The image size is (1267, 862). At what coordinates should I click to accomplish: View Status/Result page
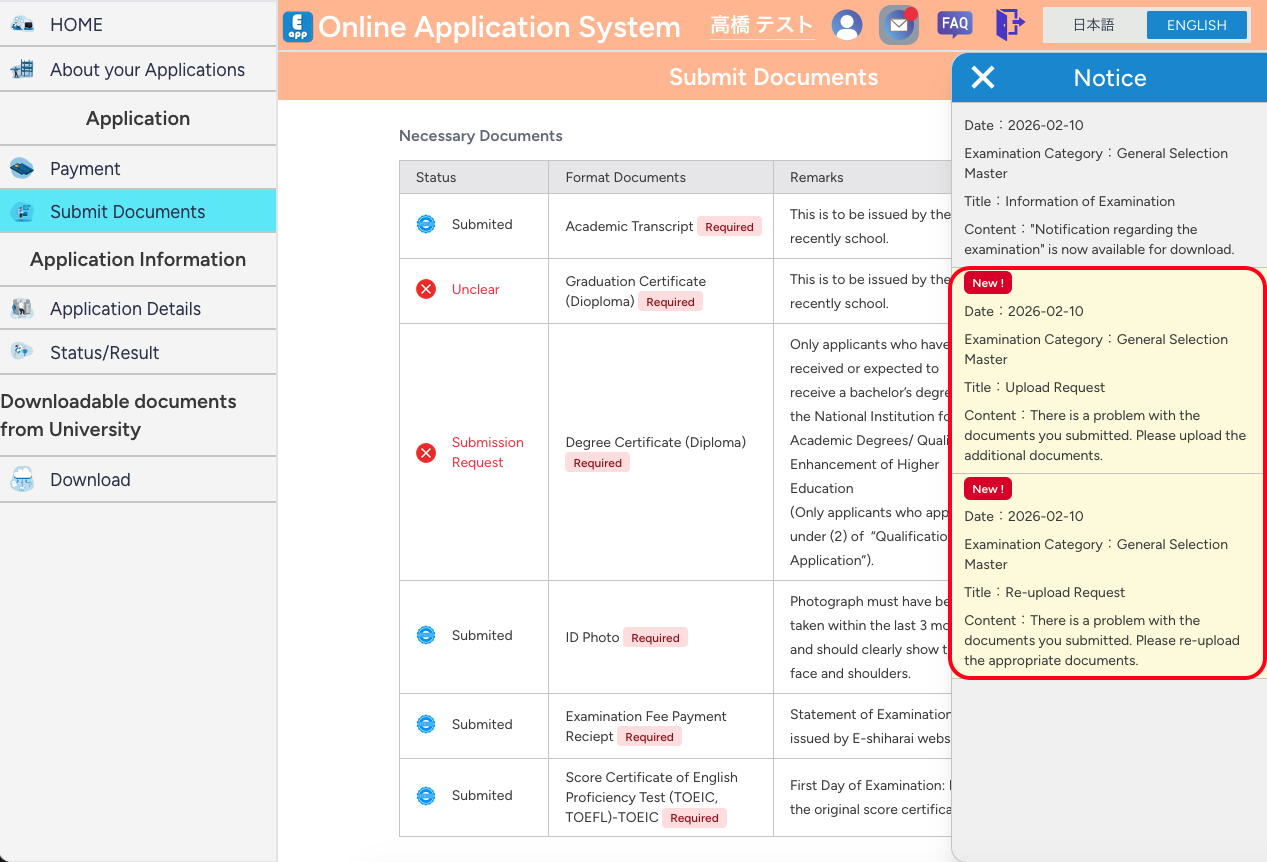tap(104, 353)
